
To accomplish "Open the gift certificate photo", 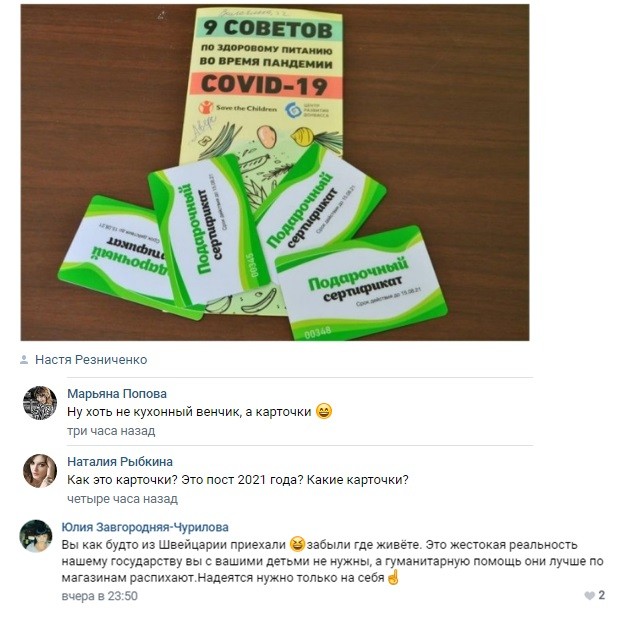I will (275, 172).
